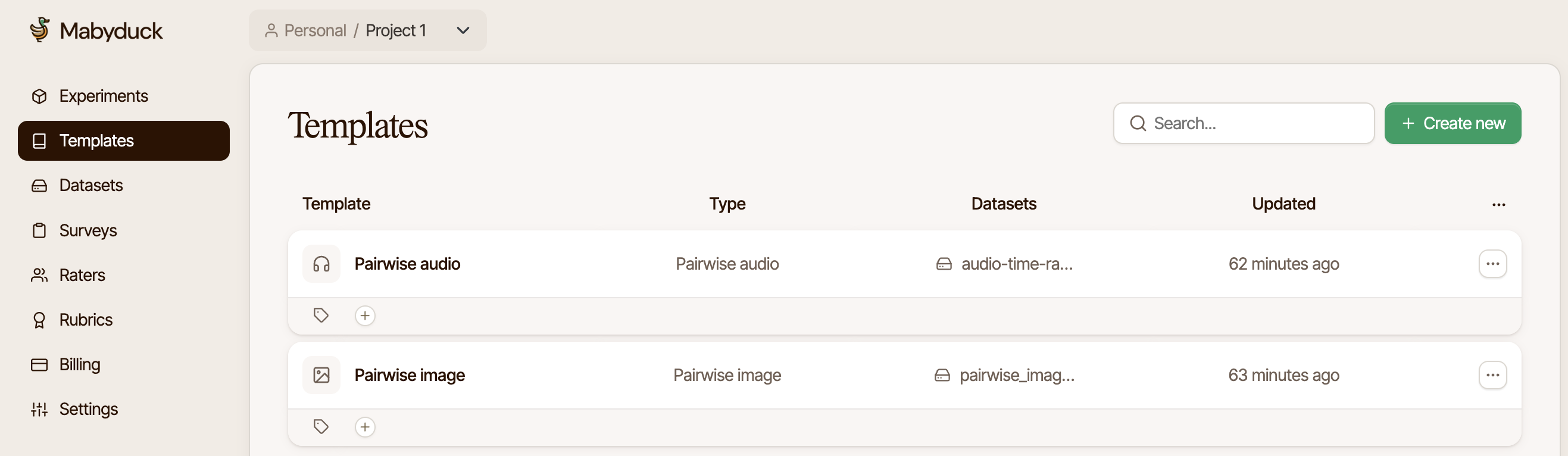This screenshot has height=456, width=1568.
Task: Click the tag icon under Pairwise audio
Action: (321, 316)
